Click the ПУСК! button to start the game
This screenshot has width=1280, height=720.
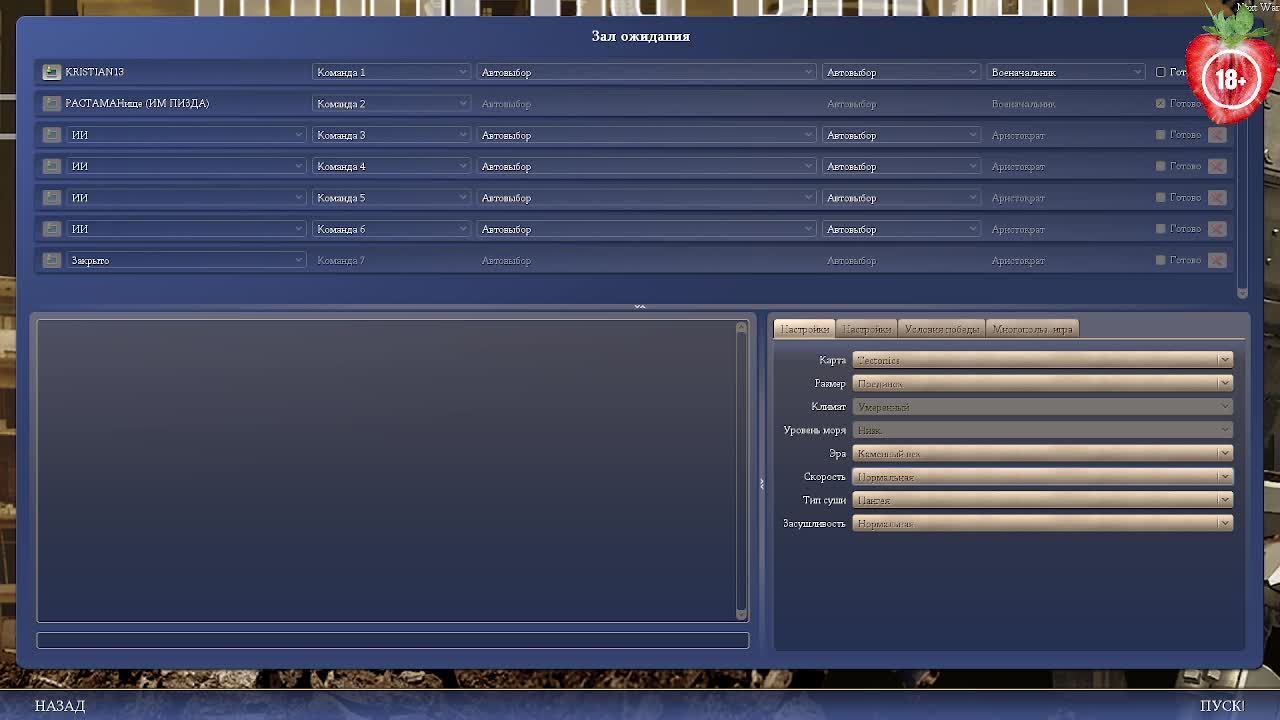coord(1222,706)
